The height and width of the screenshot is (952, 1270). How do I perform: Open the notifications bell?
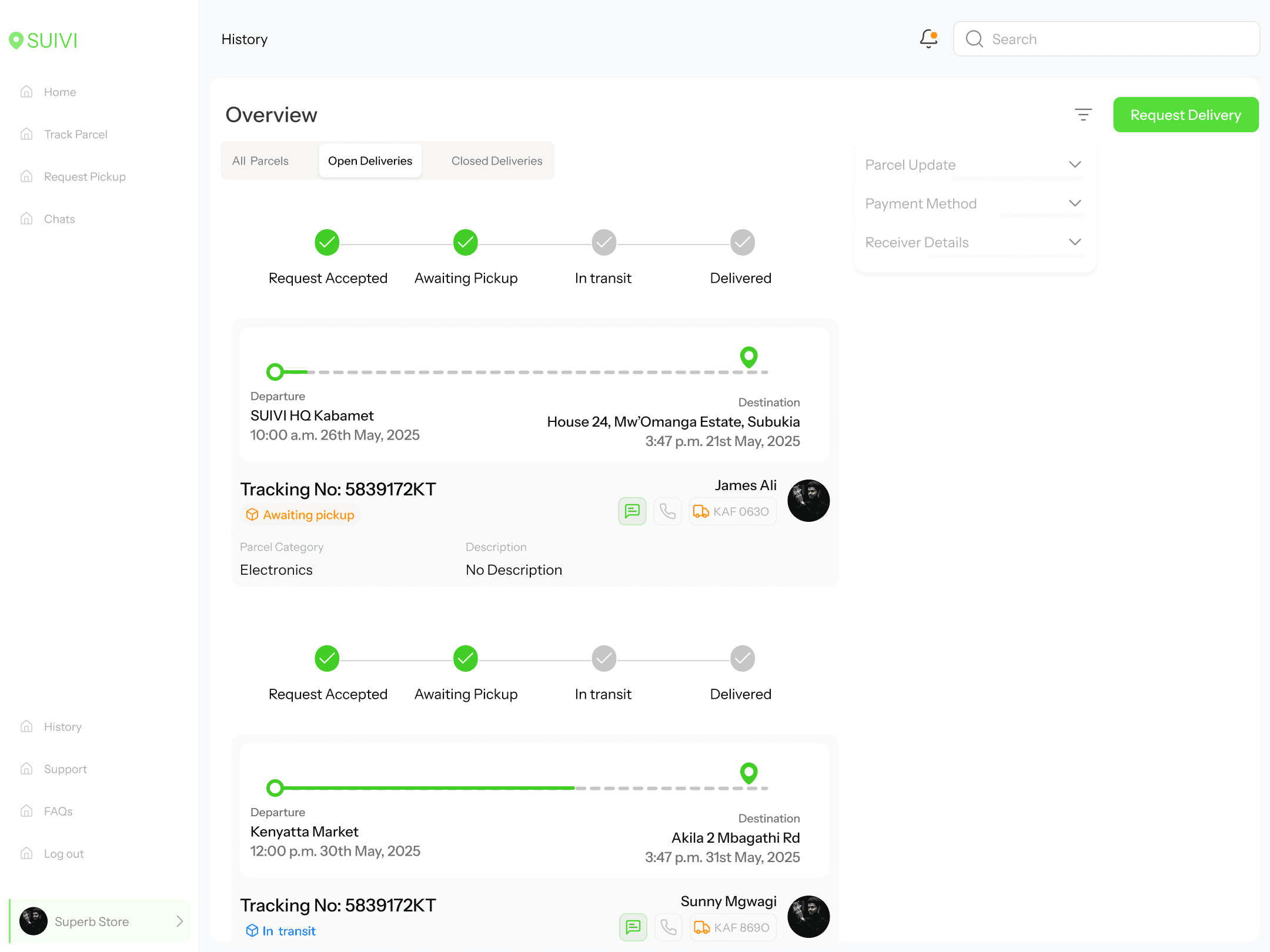pos(928,39)
